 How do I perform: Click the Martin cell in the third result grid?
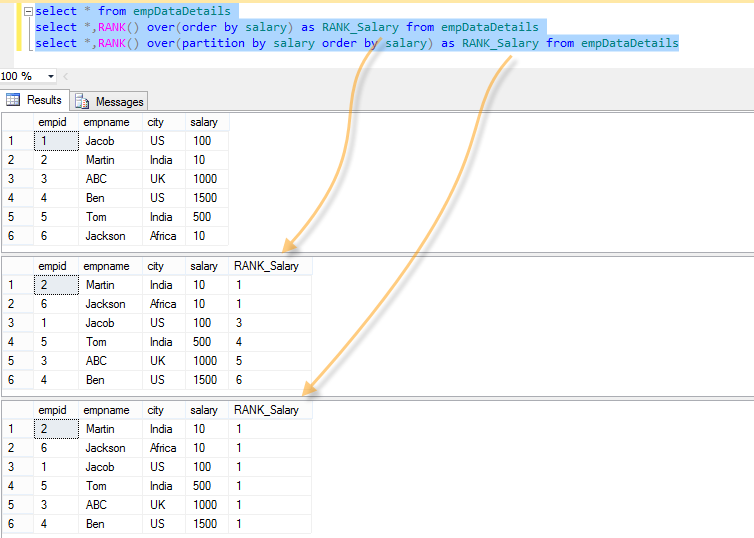tap(110, 429)
